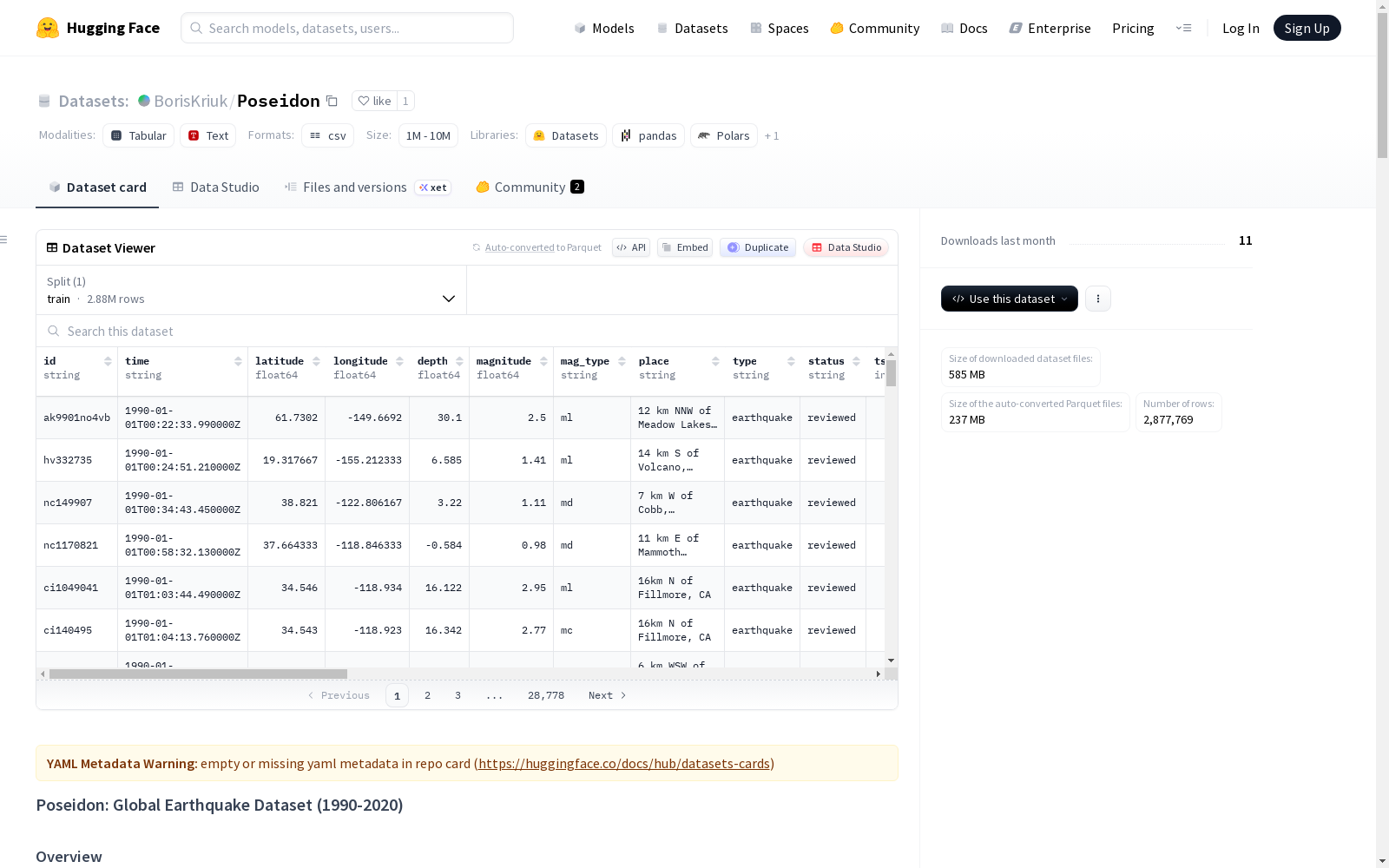The width and height of the screenshot is (1389, 868).
Task: Select the ak9901no4vb id cell
Action: click(77, 418)
